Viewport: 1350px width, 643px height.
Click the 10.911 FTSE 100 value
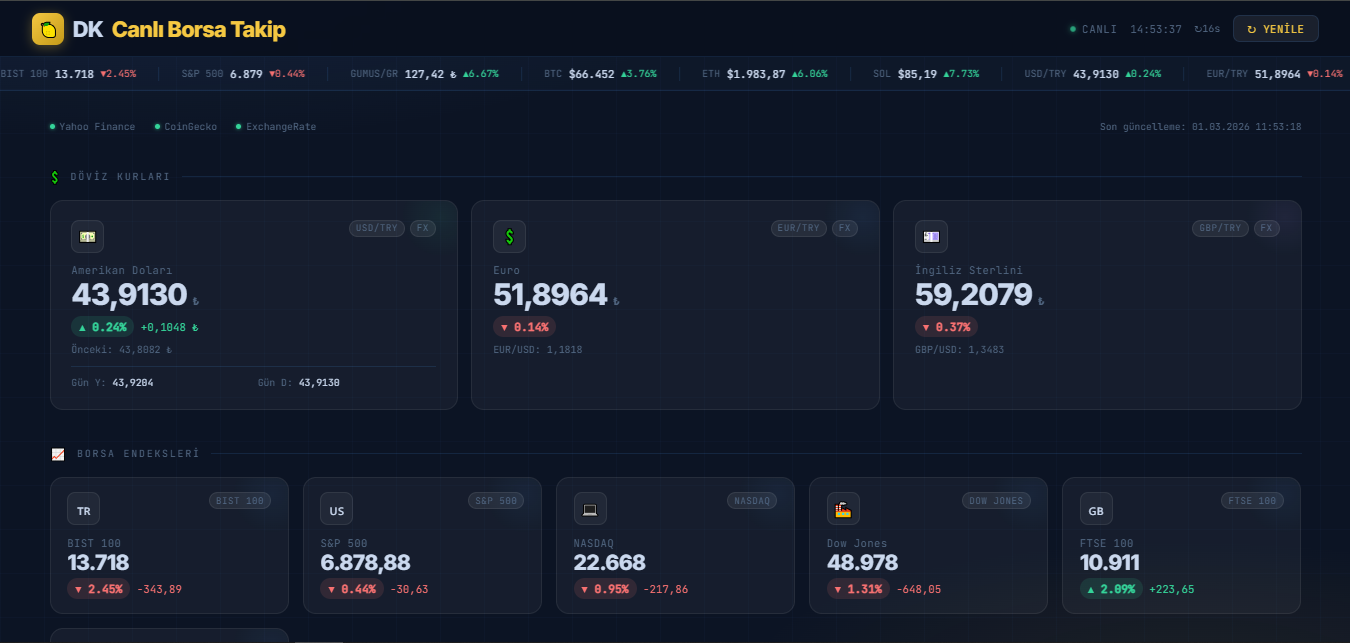pyautogui.click(x=1110, y=563)
